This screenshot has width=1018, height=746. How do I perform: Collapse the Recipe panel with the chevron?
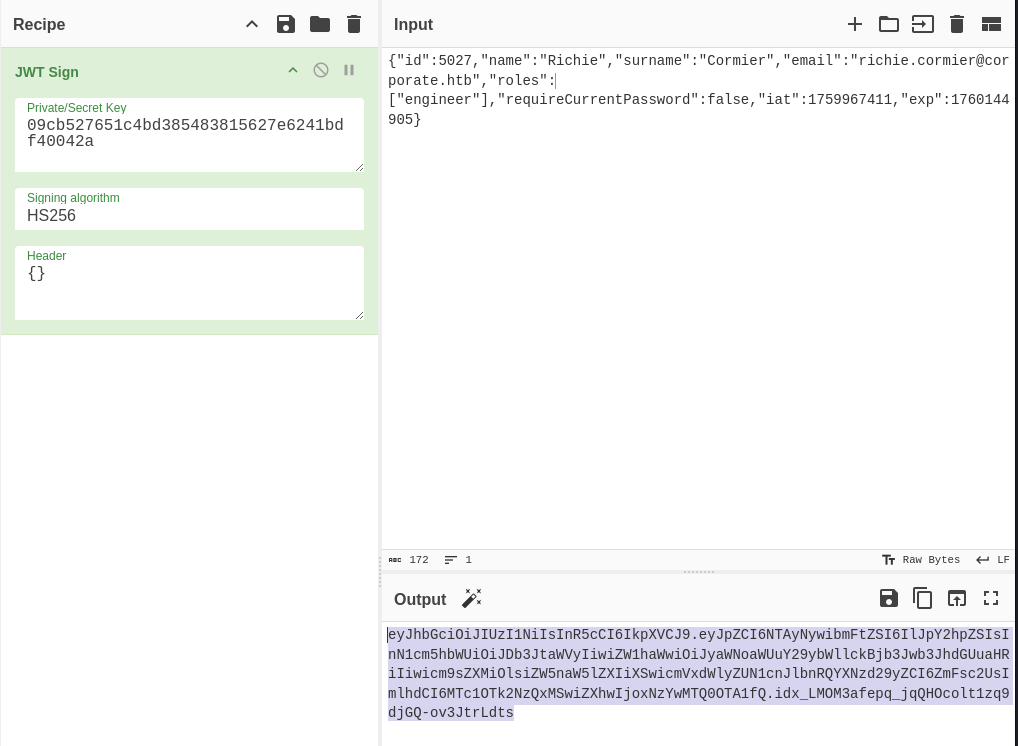click(252, 24)
